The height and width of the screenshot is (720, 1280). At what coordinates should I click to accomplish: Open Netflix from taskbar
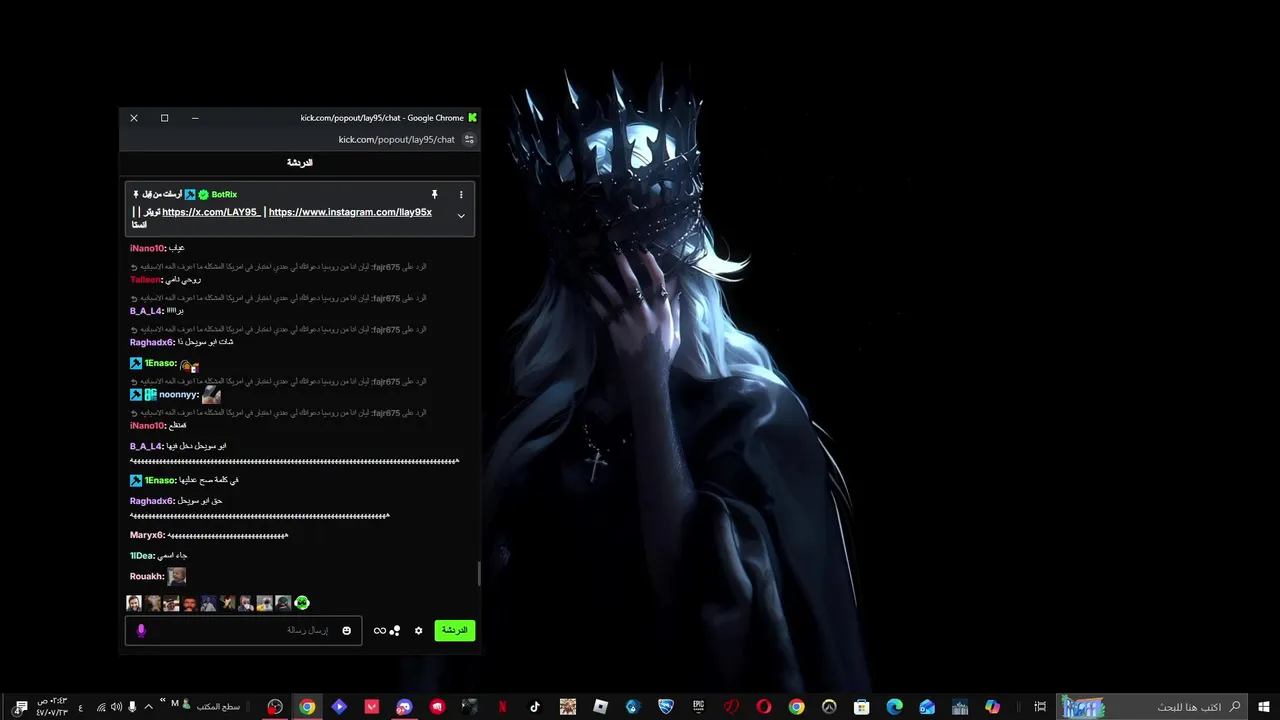[502, 707]
